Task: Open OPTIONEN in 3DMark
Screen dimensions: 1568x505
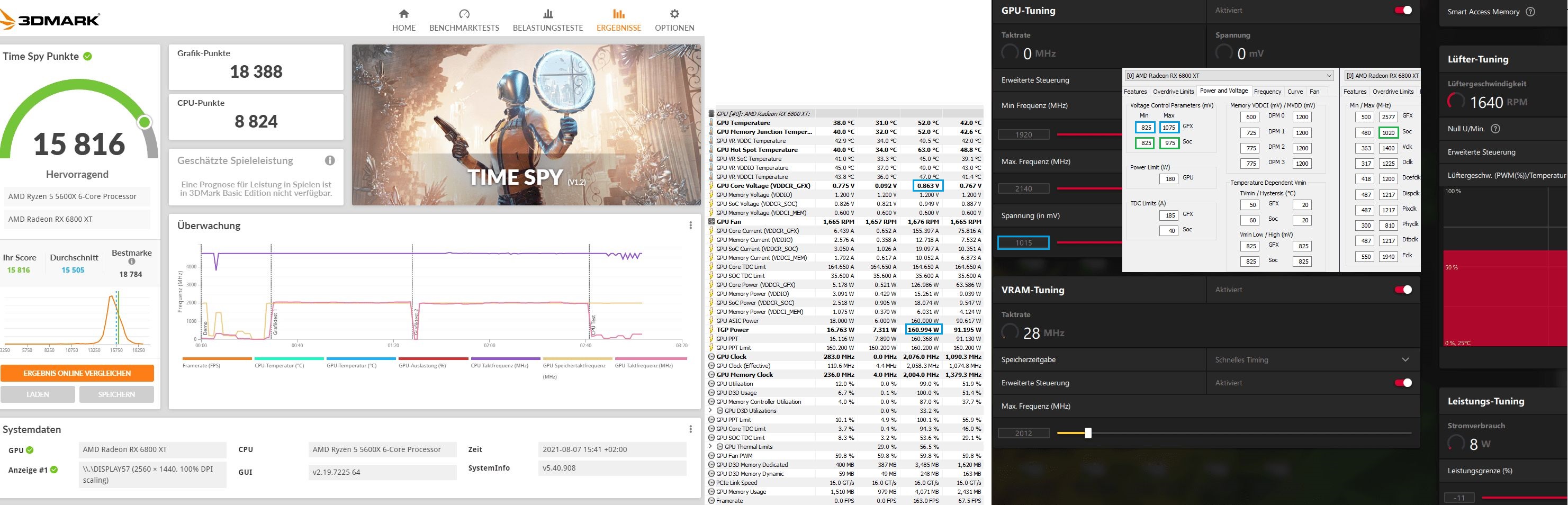Action: tap(674, 20)
